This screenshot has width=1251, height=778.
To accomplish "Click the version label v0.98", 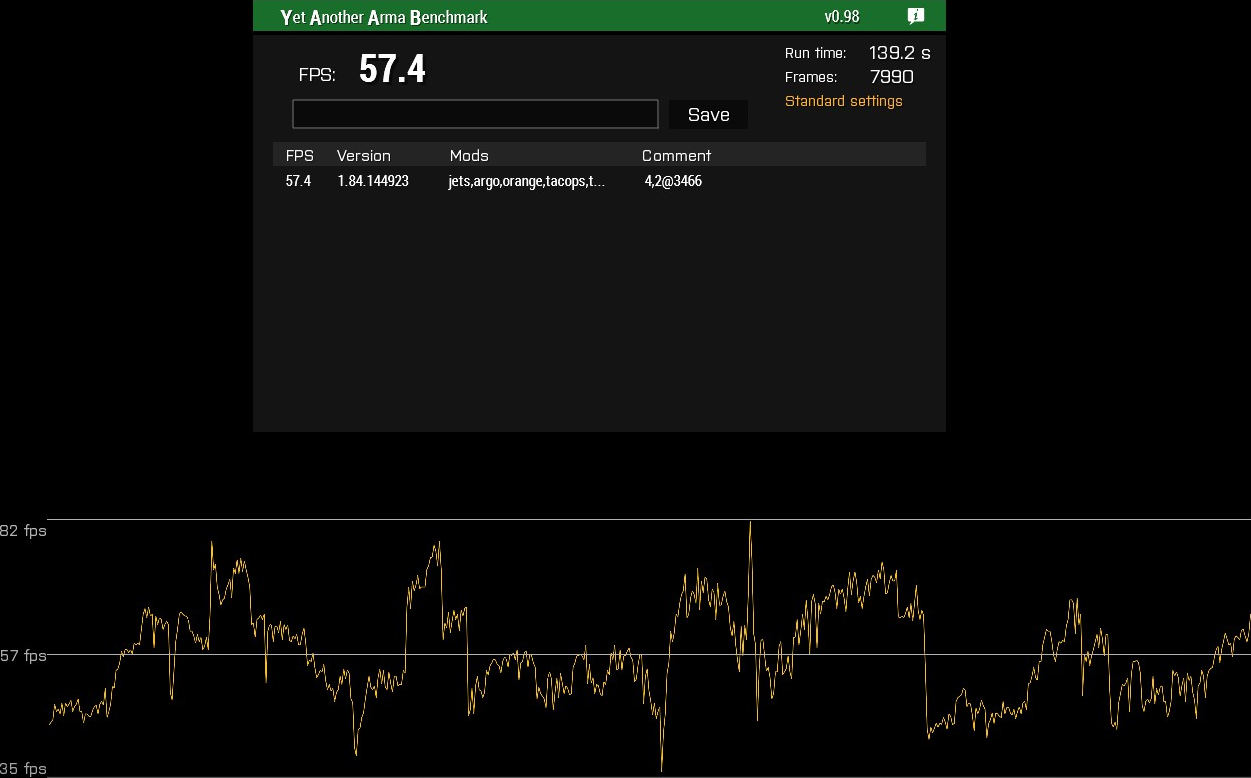I will (841, 16).
